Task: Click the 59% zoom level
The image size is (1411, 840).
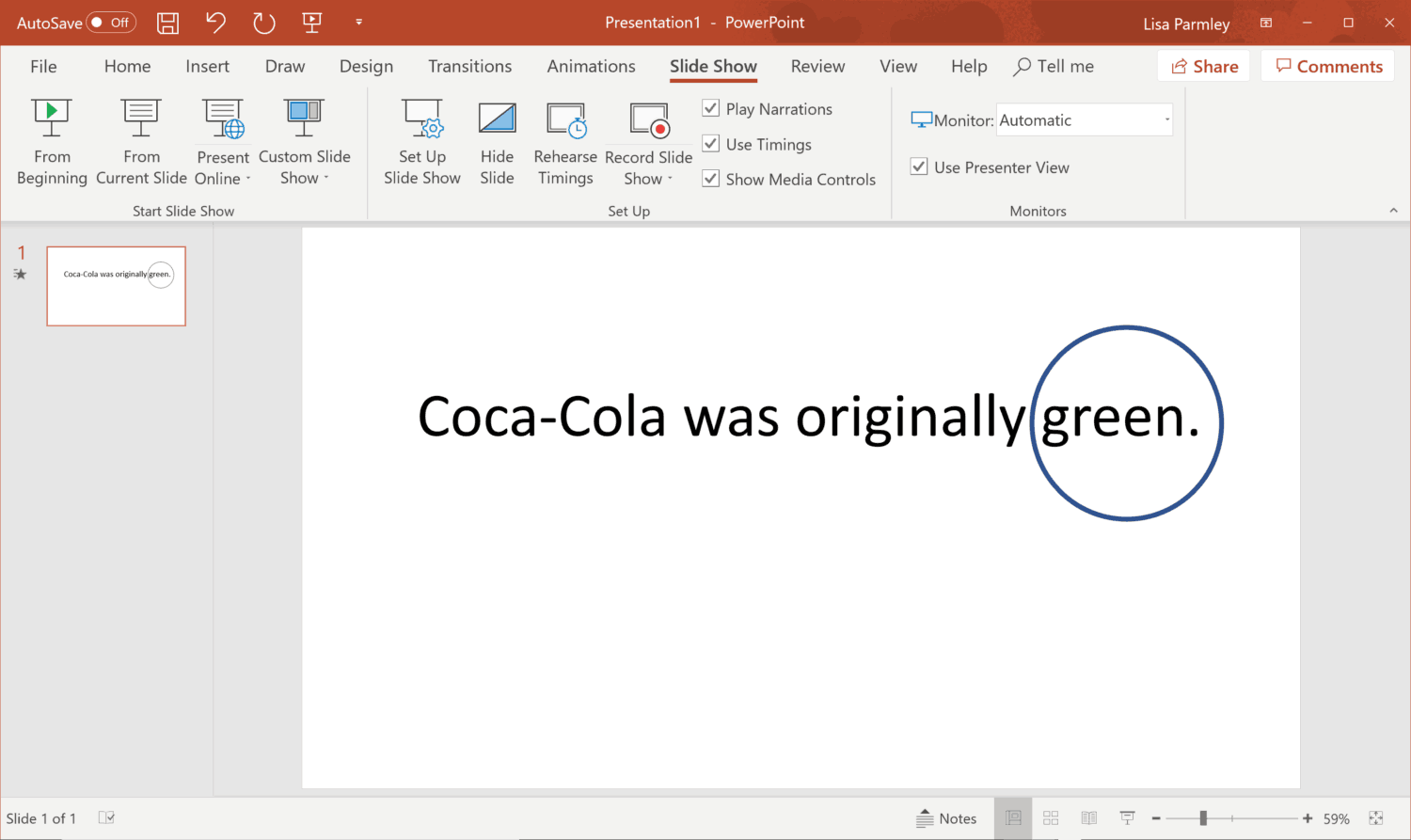Action: tap(1336, 818)
